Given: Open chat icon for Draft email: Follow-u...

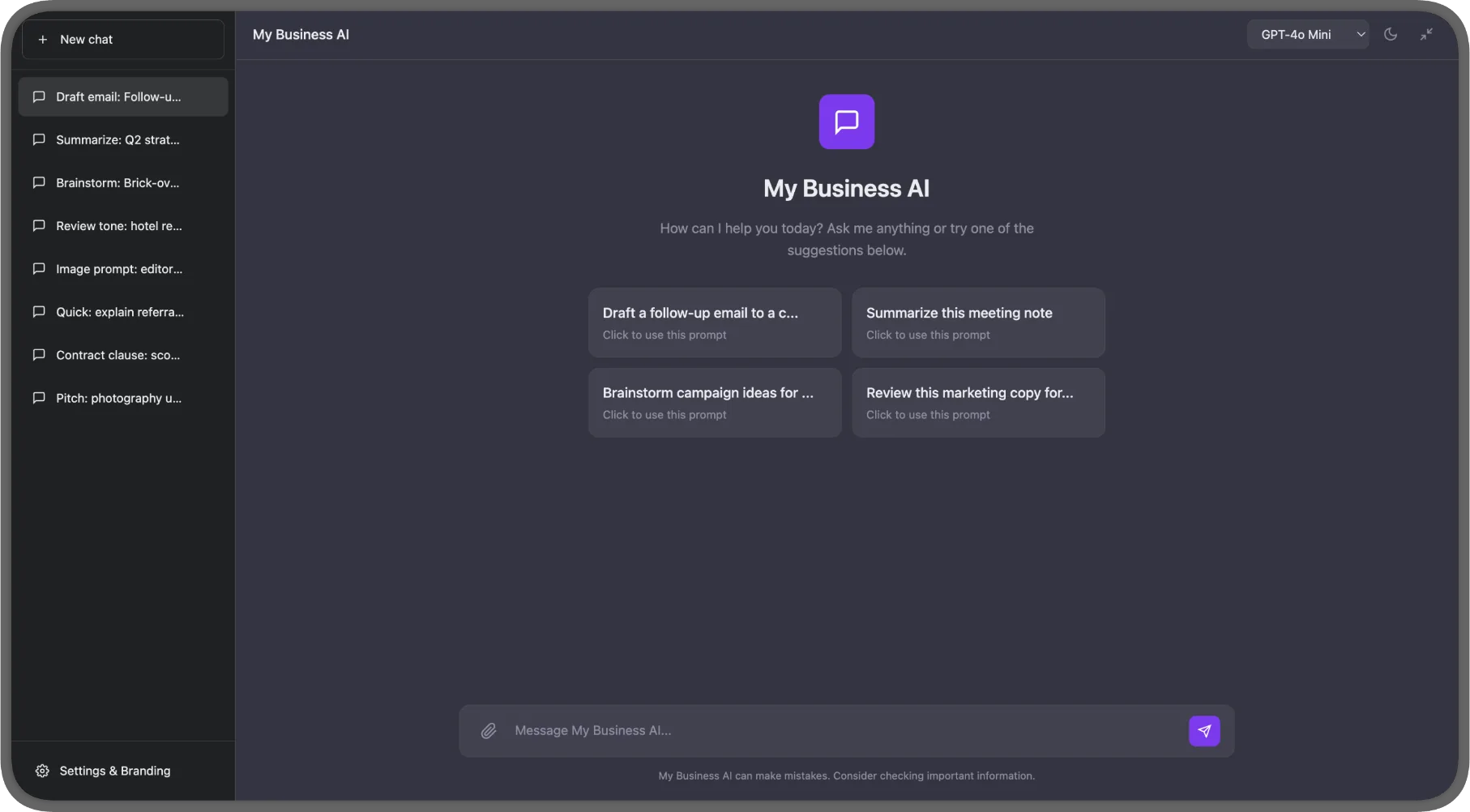Looking at the screenshot, I should (x=38, y=96).
